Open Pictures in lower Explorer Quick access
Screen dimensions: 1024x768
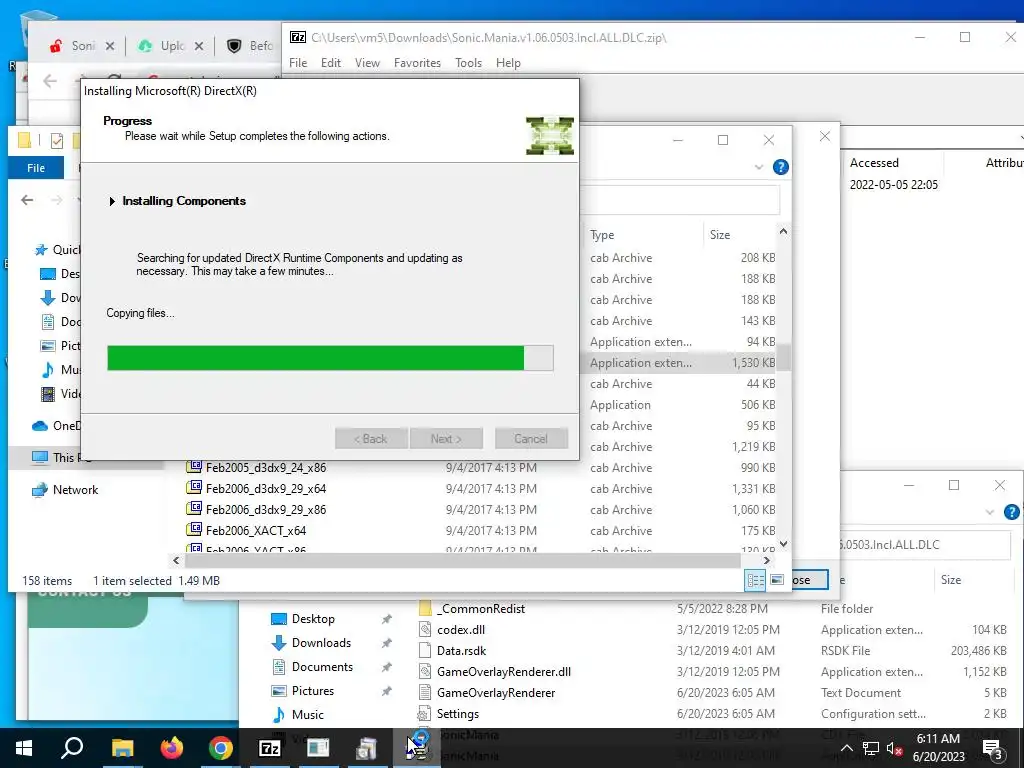click(312, 691)
